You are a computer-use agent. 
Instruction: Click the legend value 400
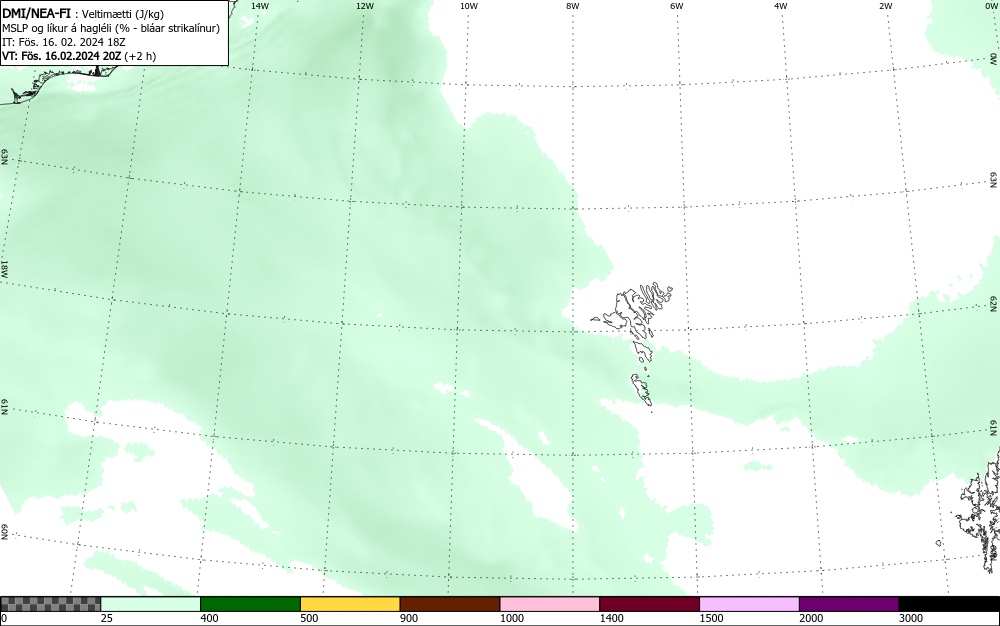[209, 618]
